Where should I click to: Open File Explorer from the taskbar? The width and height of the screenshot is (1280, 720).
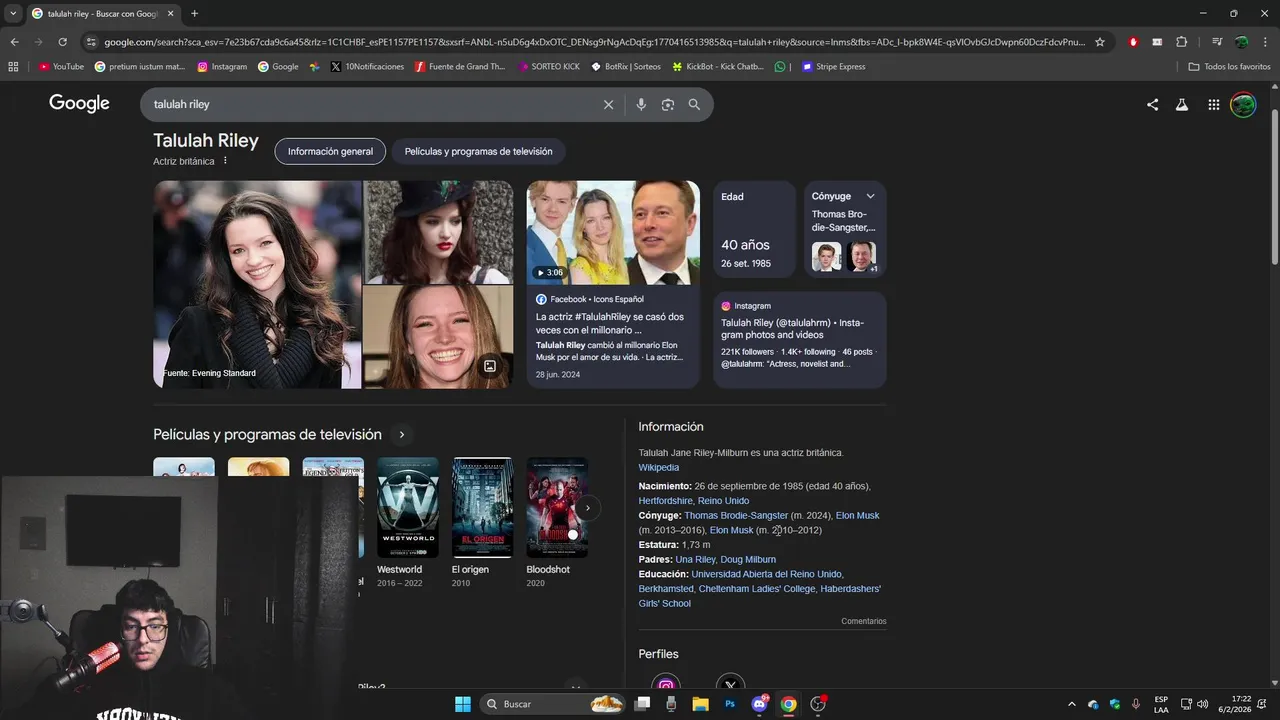click(x=700, y=704)
